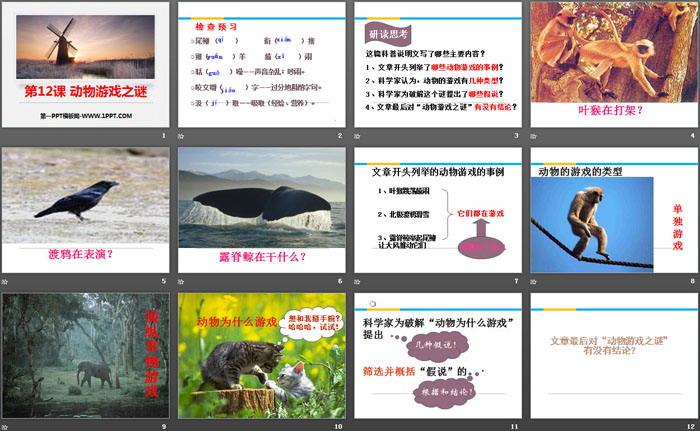Screen dimensions: 700x431
Task: Click animation star icon under slide 7
Action: [357, 281]
